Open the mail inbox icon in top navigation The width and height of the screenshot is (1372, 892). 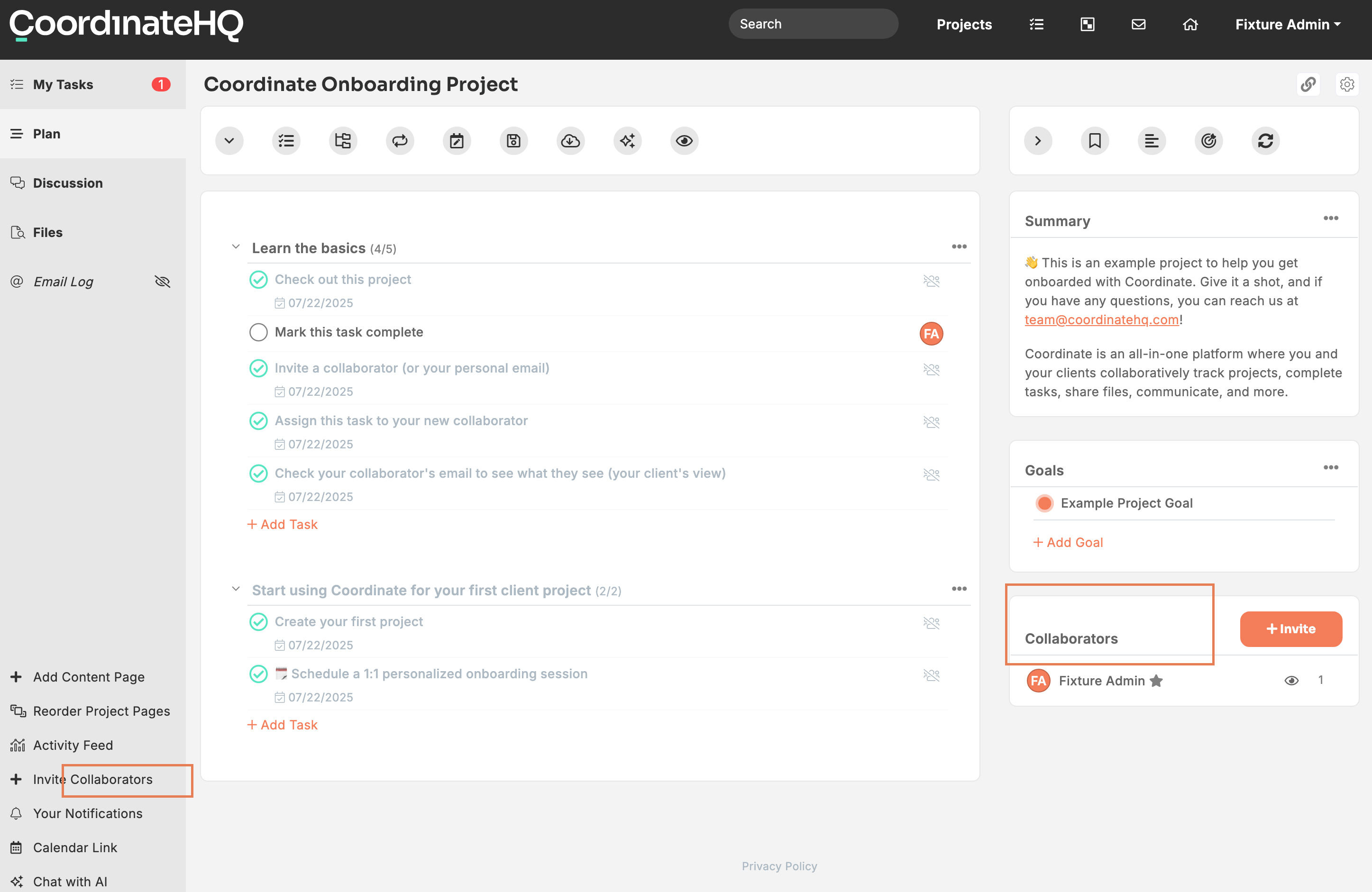click(x=1139, y=24)
